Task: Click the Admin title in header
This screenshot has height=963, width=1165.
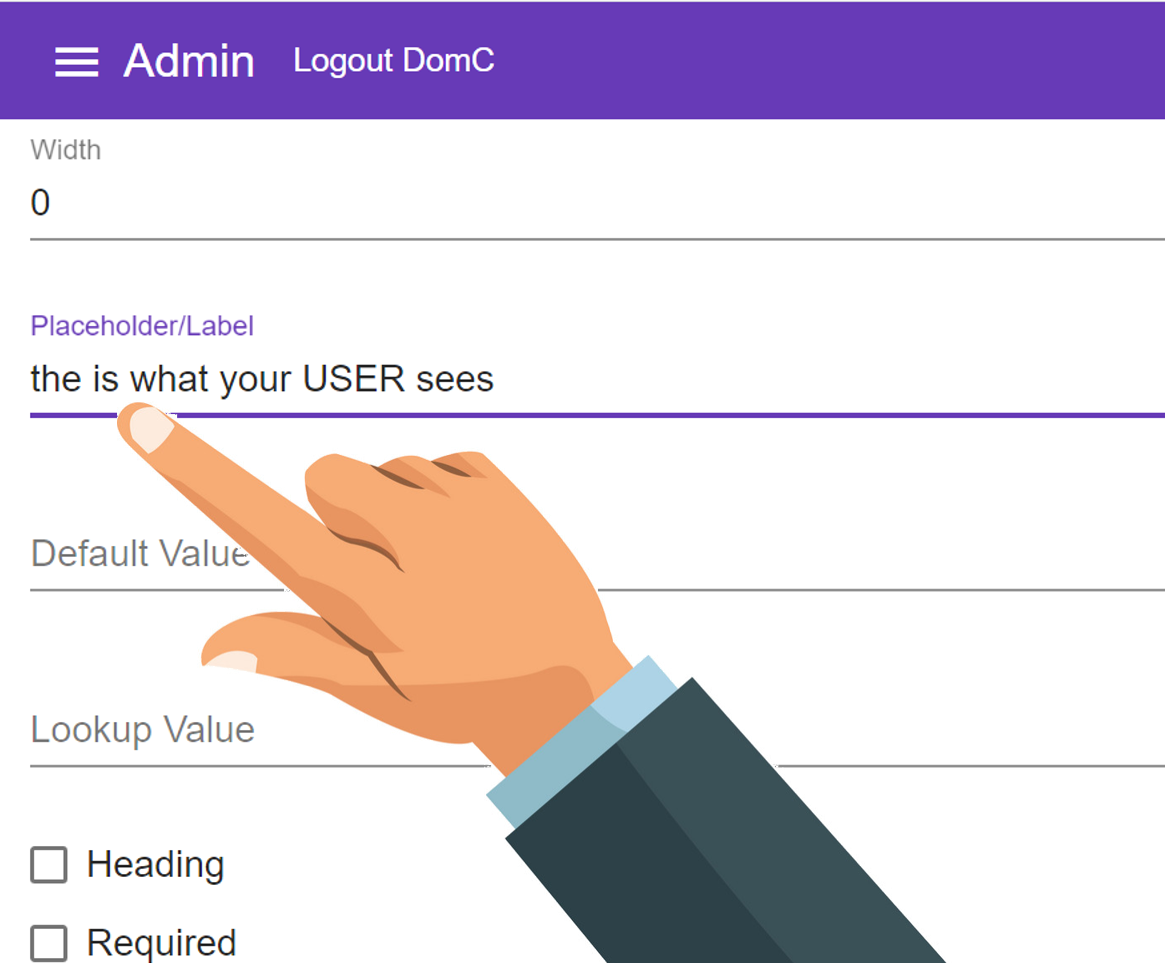Action: (x=189, y=61)
